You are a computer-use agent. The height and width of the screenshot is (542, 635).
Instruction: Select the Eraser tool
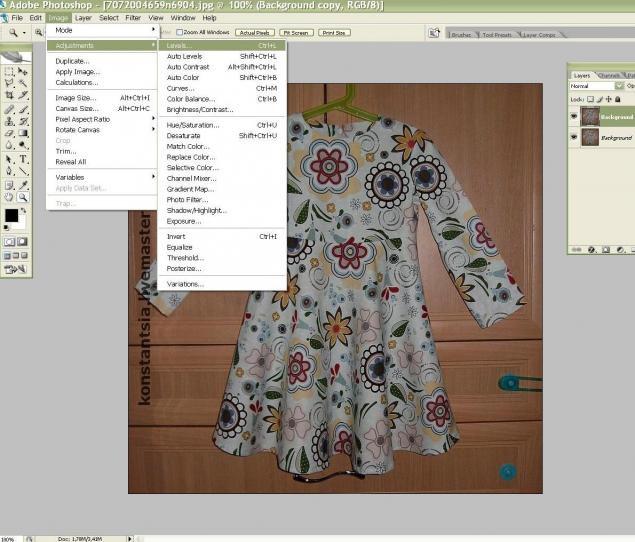9,133
